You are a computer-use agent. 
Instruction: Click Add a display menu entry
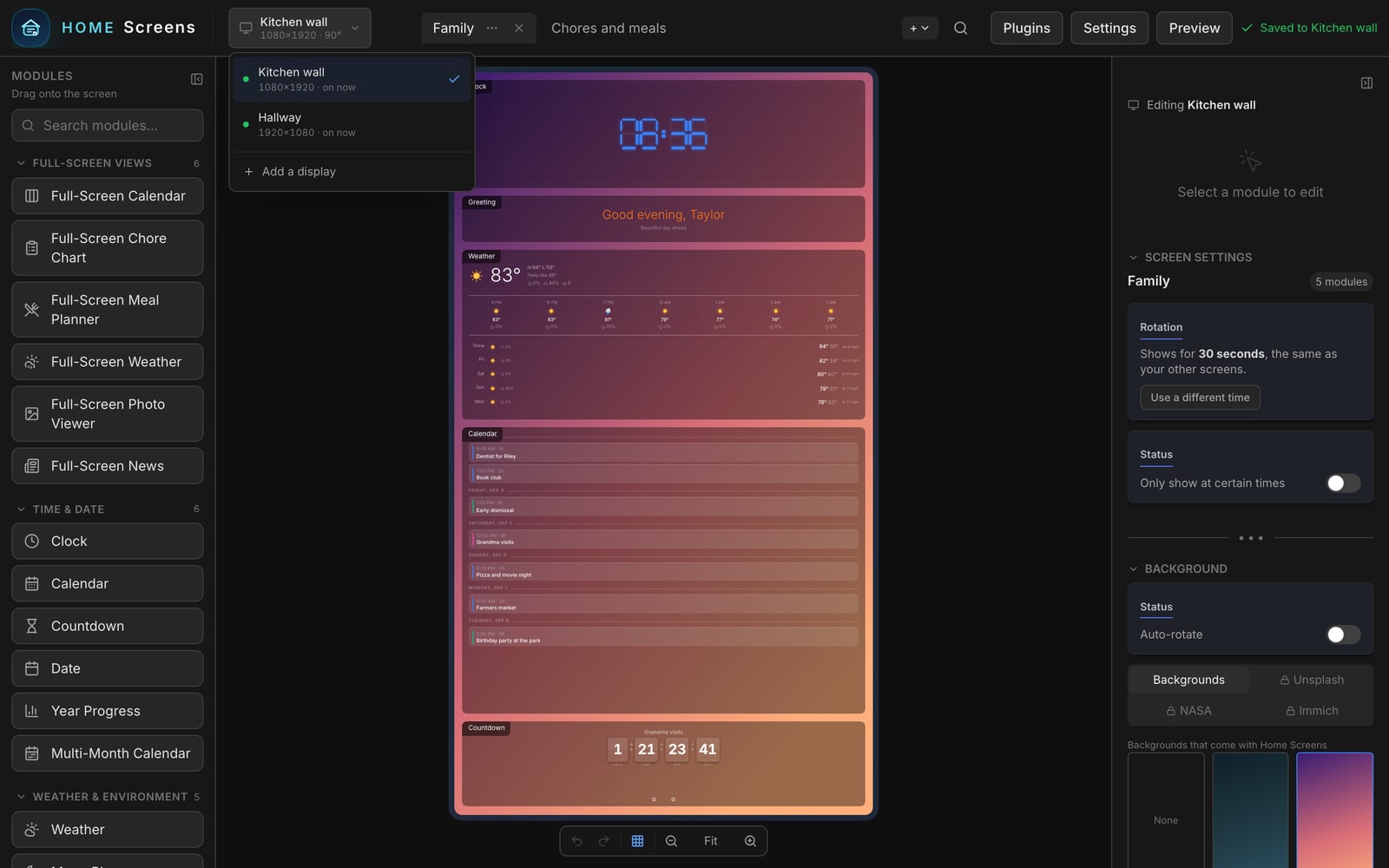[352, 172]
